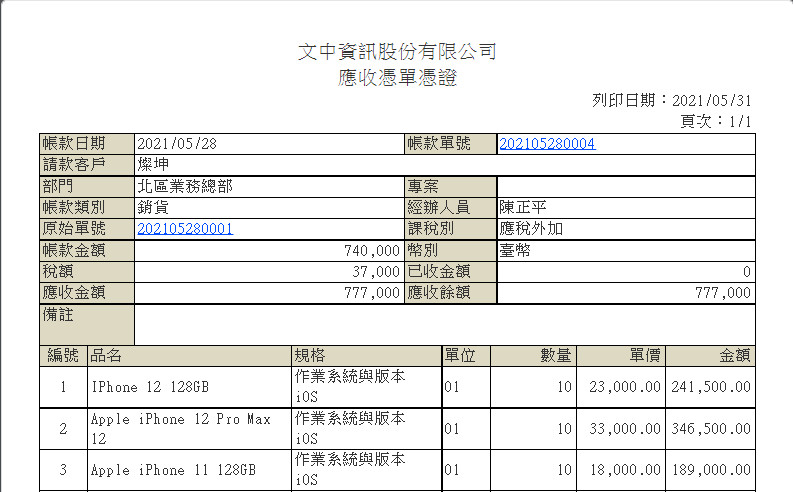Viewport: 793px width, 492px height.
Task: Select the account date value 2021/05/28
Action: [x=177, y=144]
